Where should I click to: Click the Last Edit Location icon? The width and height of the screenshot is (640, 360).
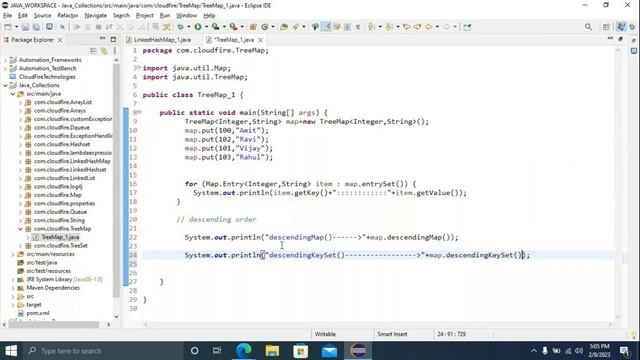pyautogui.click(x=407, y=27)
